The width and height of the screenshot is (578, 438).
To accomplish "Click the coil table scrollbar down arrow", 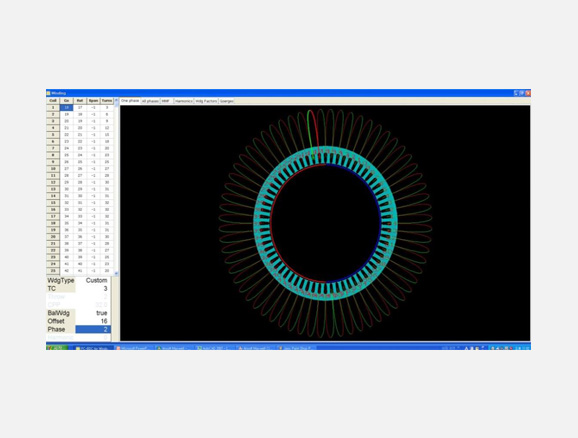I will pyautogui.click(x=116, y=273).
